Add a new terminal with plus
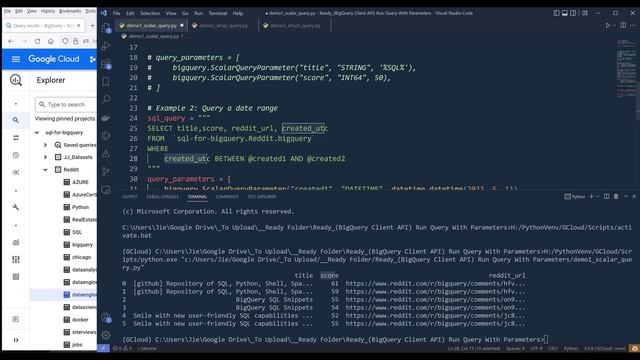This screenshot has height=360, width=640. pyautogui.click(x=591, y=197)
